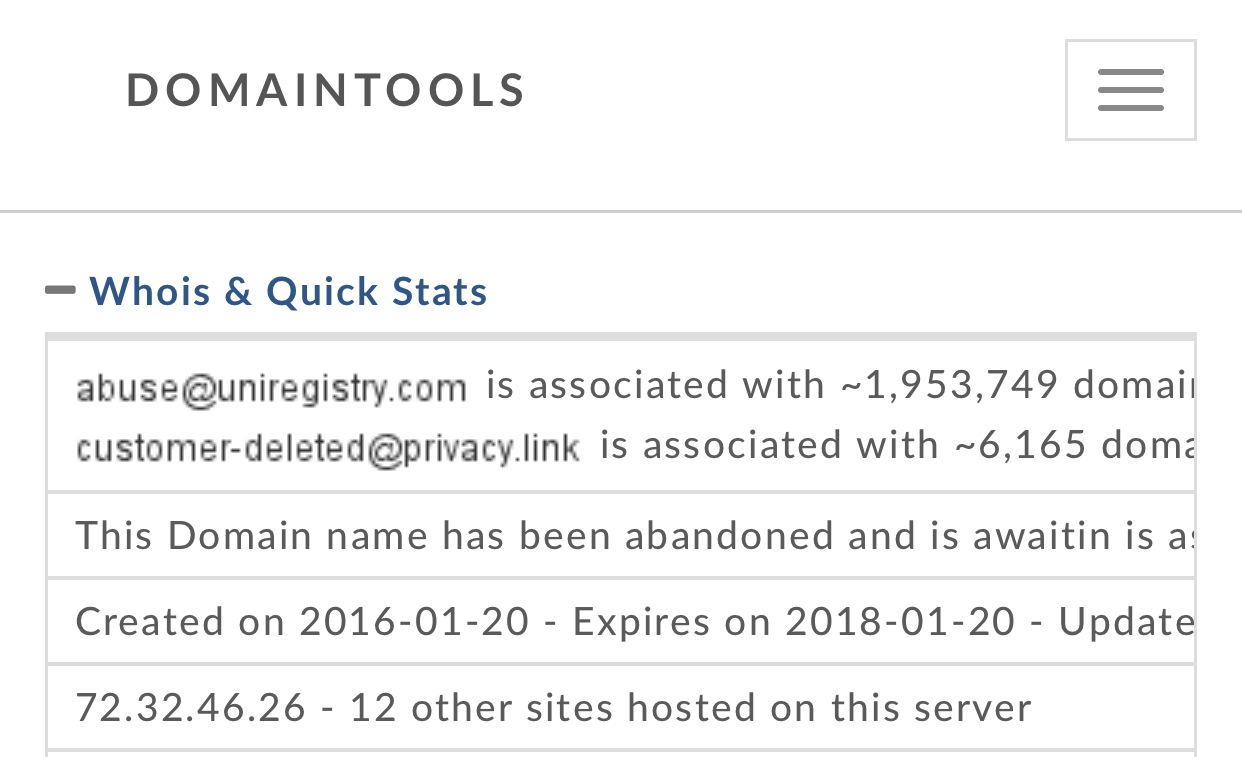
Task: Open 12 other sites hosted on this server
Action: pos(690,707)
